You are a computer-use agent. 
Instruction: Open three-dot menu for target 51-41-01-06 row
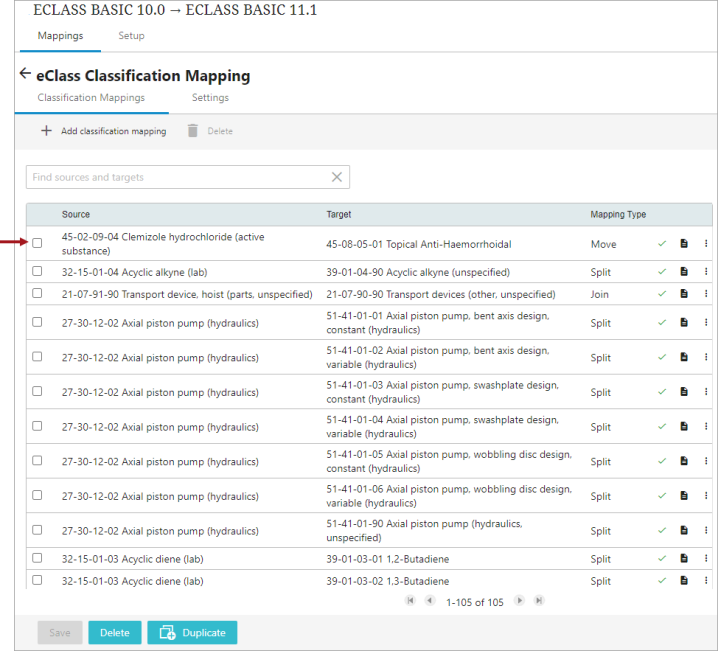coord(706,495)
